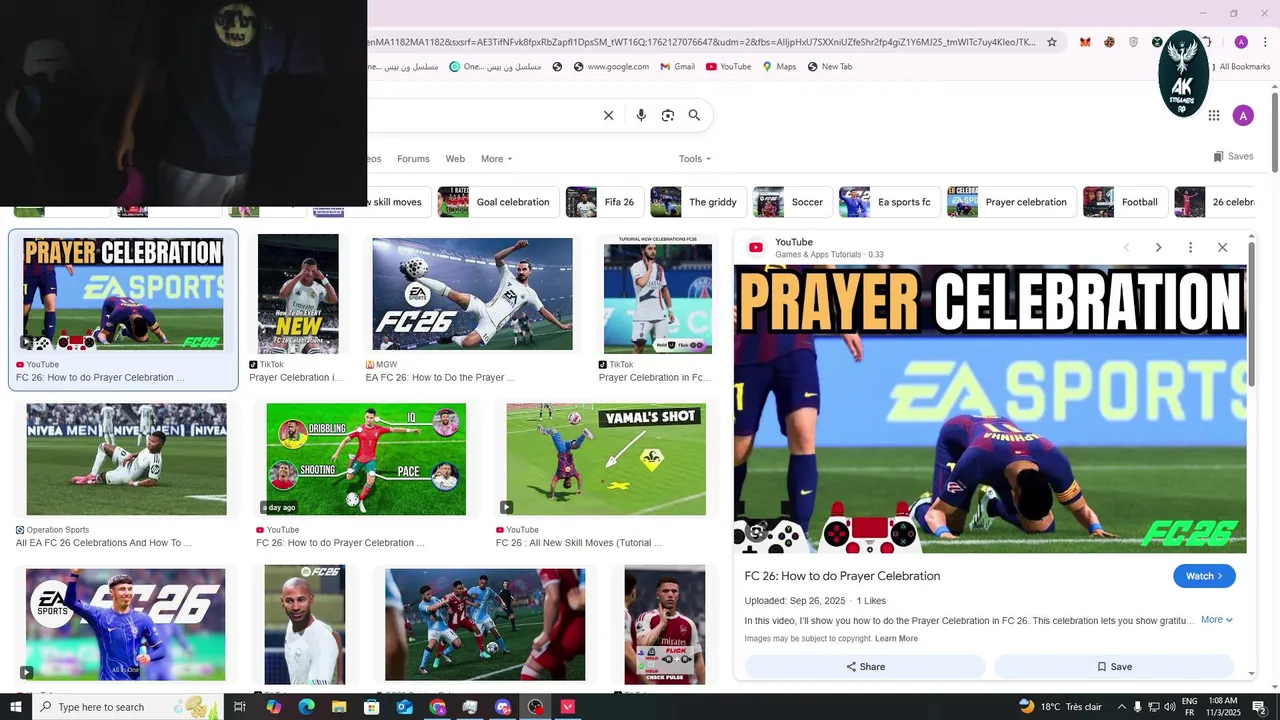Open the Learn More copyright link
1280x720 pixels.
[896, 638]
